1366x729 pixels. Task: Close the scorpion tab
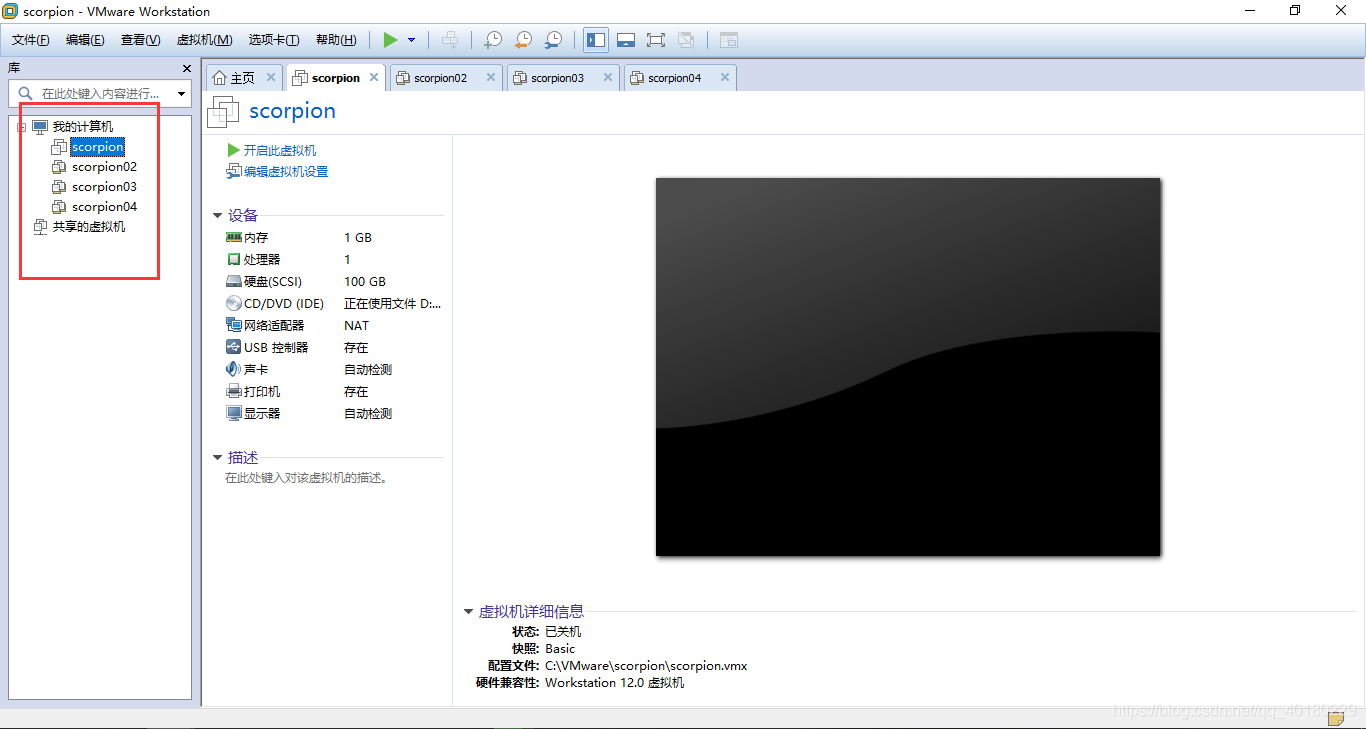(x=374, y=77)
